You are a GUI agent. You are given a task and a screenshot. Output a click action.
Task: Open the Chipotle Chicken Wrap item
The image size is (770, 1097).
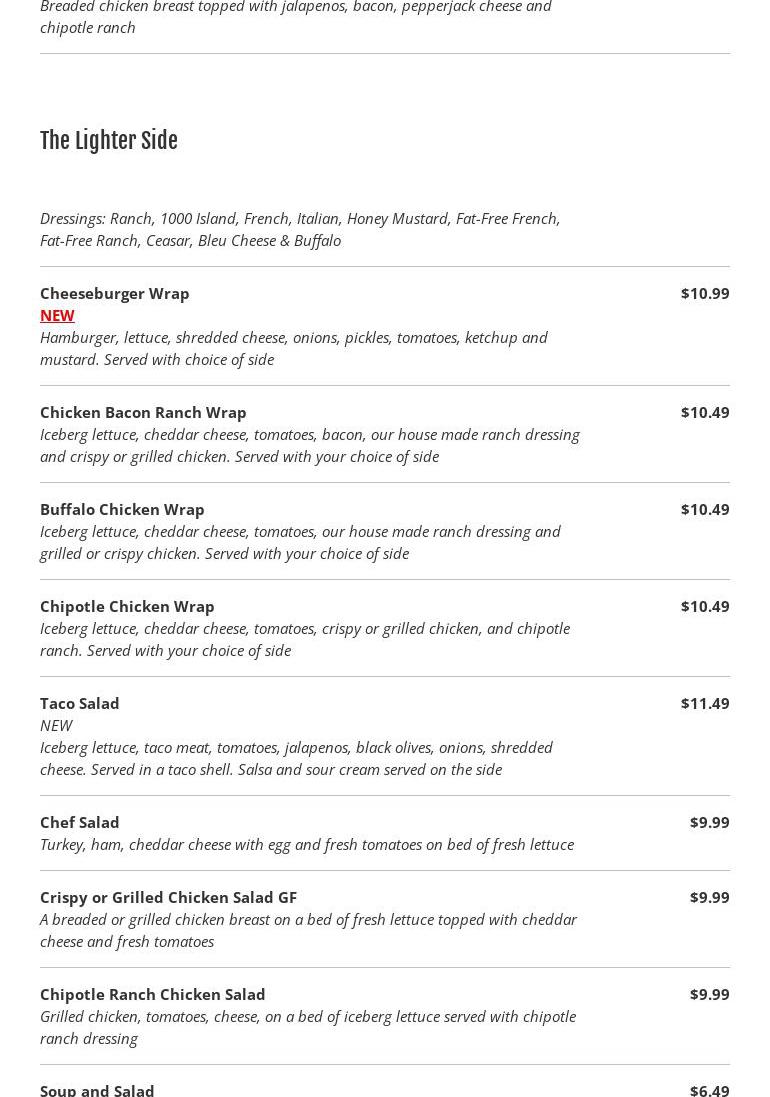(x=127, y=606)
